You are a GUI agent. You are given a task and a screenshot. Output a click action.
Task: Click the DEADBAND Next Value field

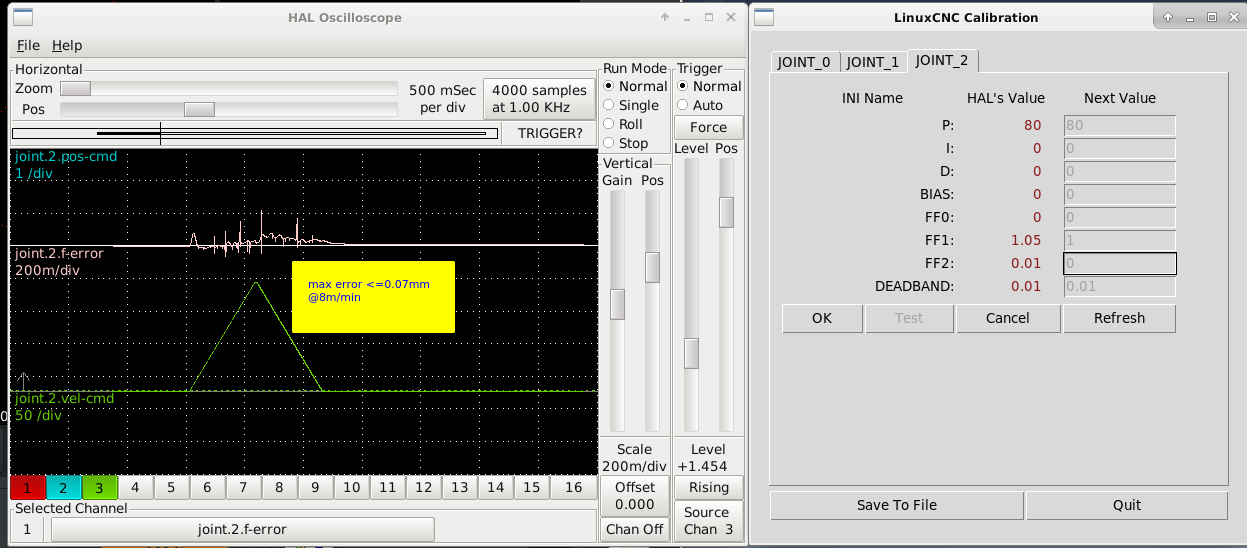(1119, 287)
